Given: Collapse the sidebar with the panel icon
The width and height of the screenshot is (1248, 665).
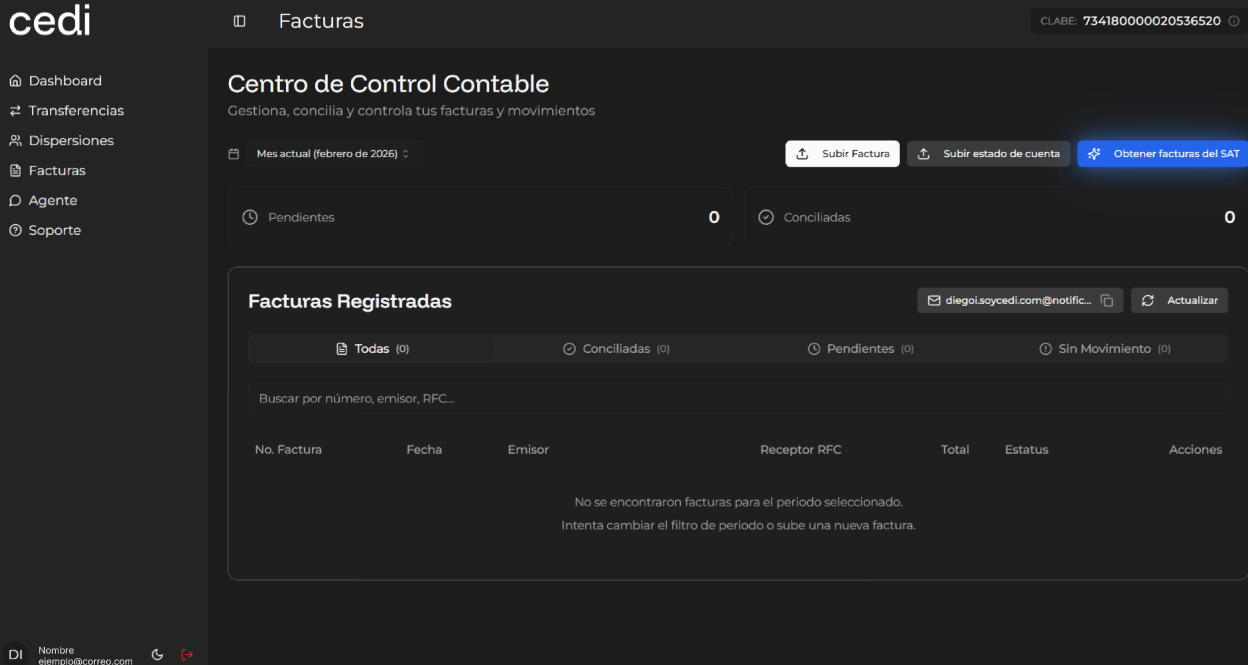Looking at the screenshot, I should point(239,21).
